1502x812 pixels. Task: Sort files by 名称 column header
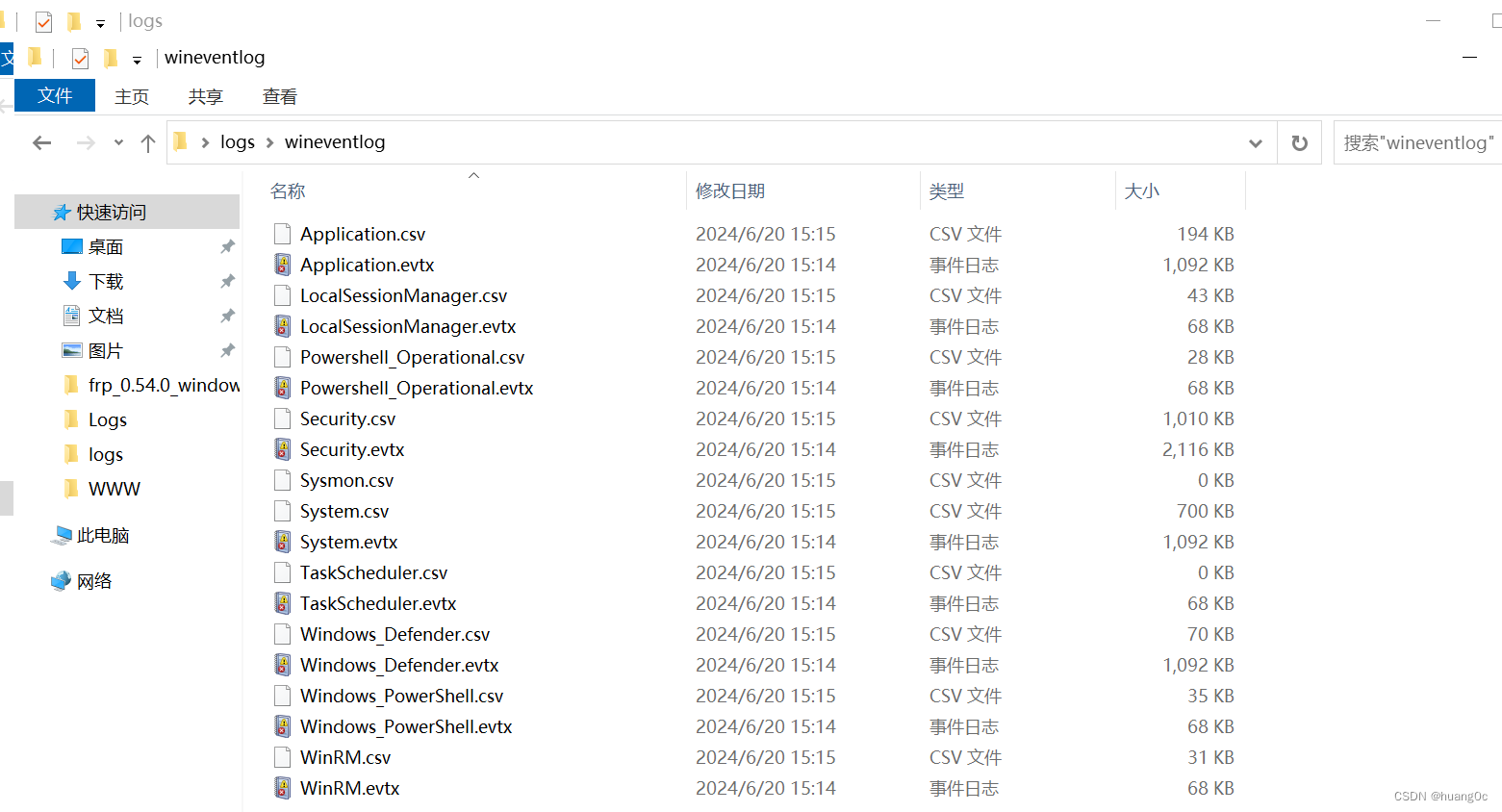click(x=288, y=191)
